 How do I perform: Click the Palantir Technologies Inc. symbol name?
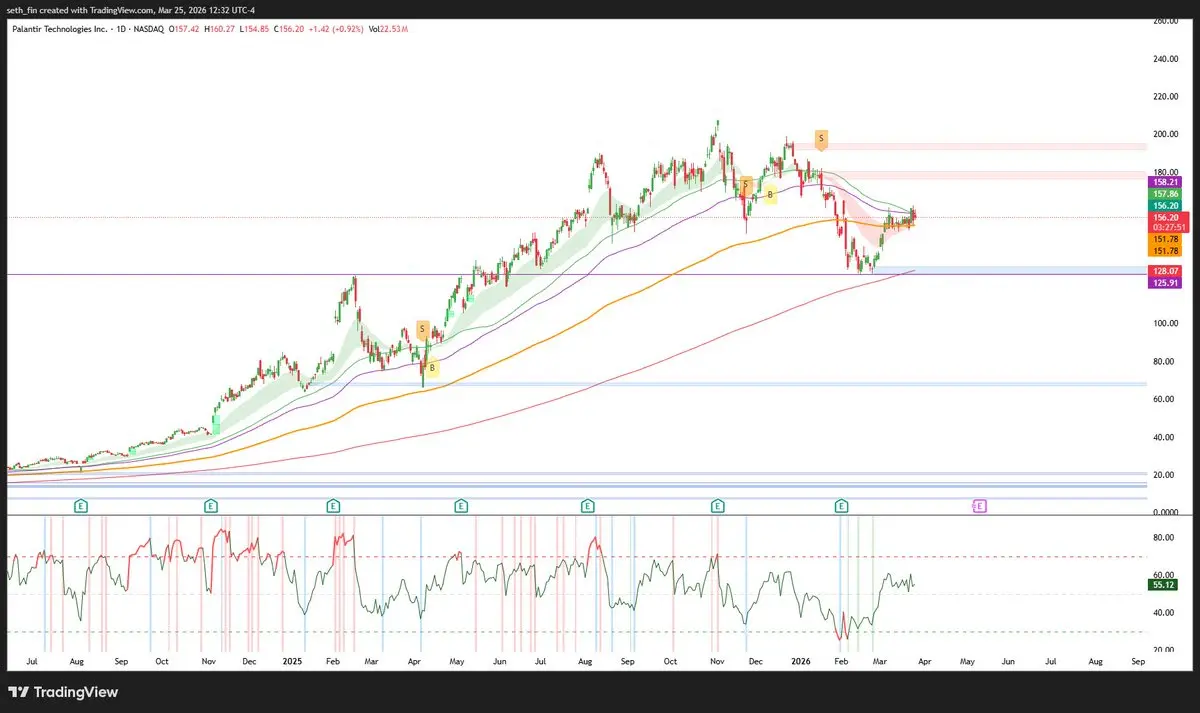pyautogui.click(x=59, y=29)
